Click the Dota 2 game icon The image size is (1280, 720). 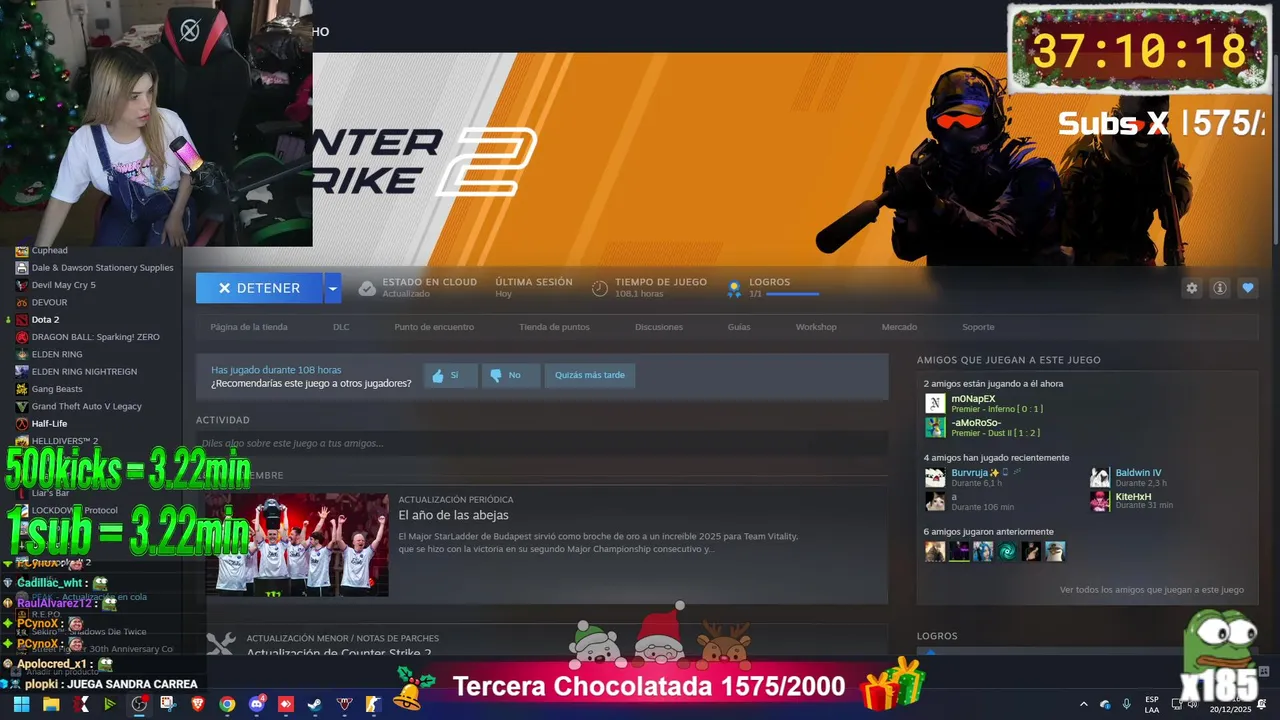click(x=22, y=320)
